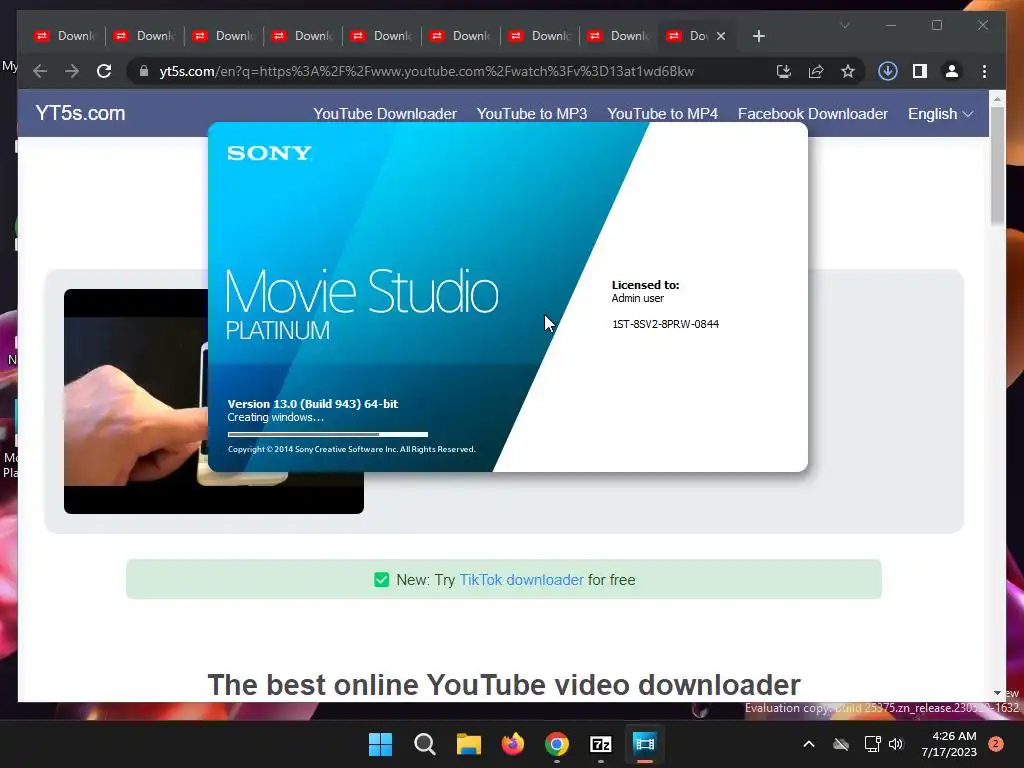This screenshot has width=1024, height=768.
Task: Click the lock icon in address bar
Action: pos(144,71)
